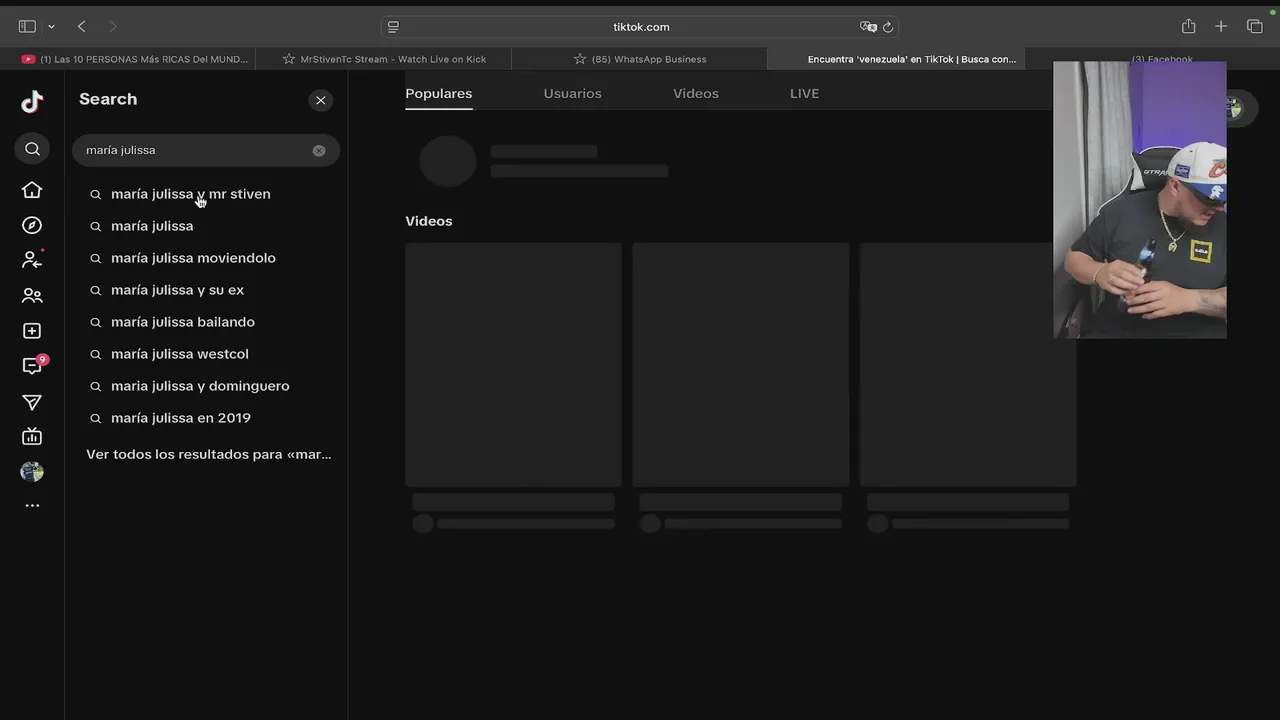Open the translate icon in address bar
This screenshot has width=1280, height=720.
coord(867,27)
